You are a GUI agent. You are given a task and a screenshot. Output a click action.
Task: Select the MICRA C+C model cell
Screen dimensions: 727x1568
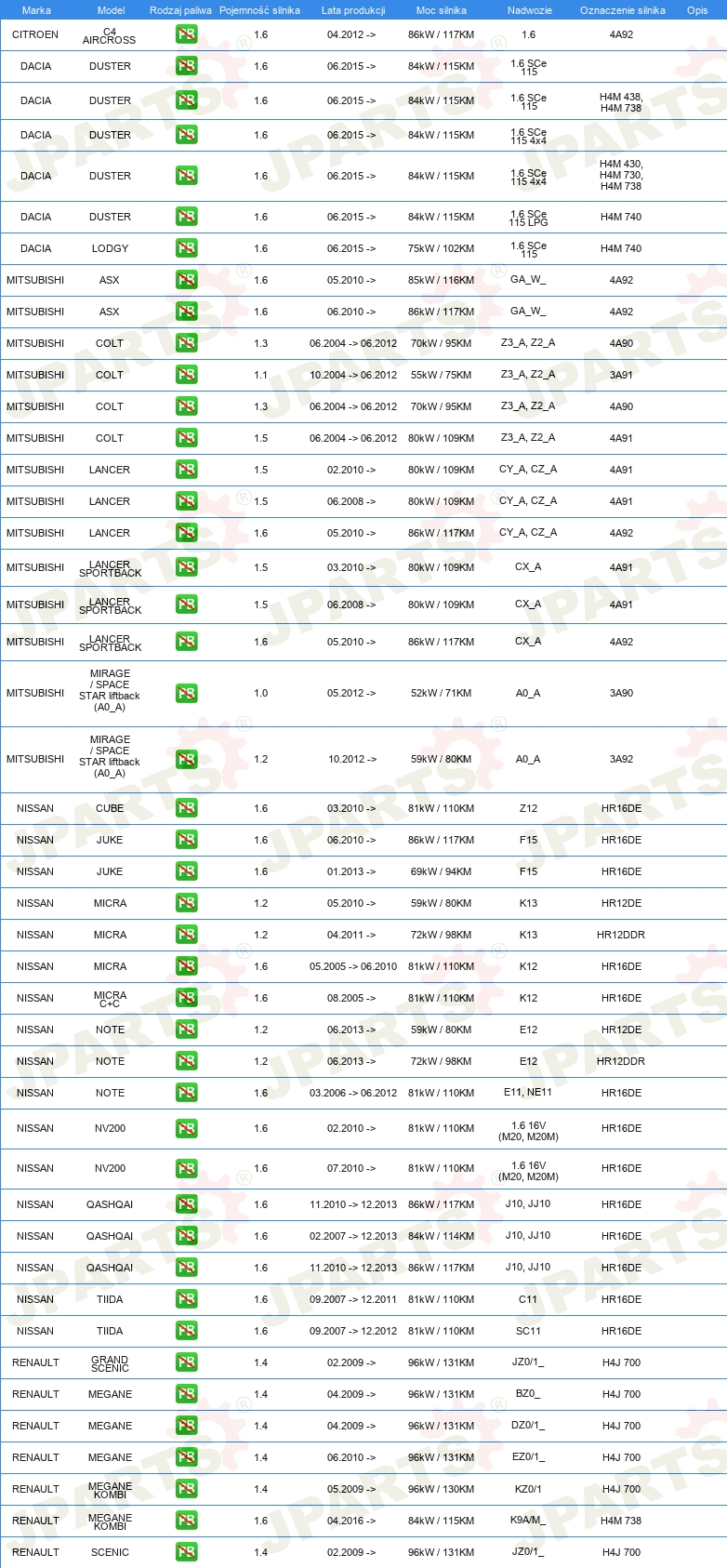110,999
